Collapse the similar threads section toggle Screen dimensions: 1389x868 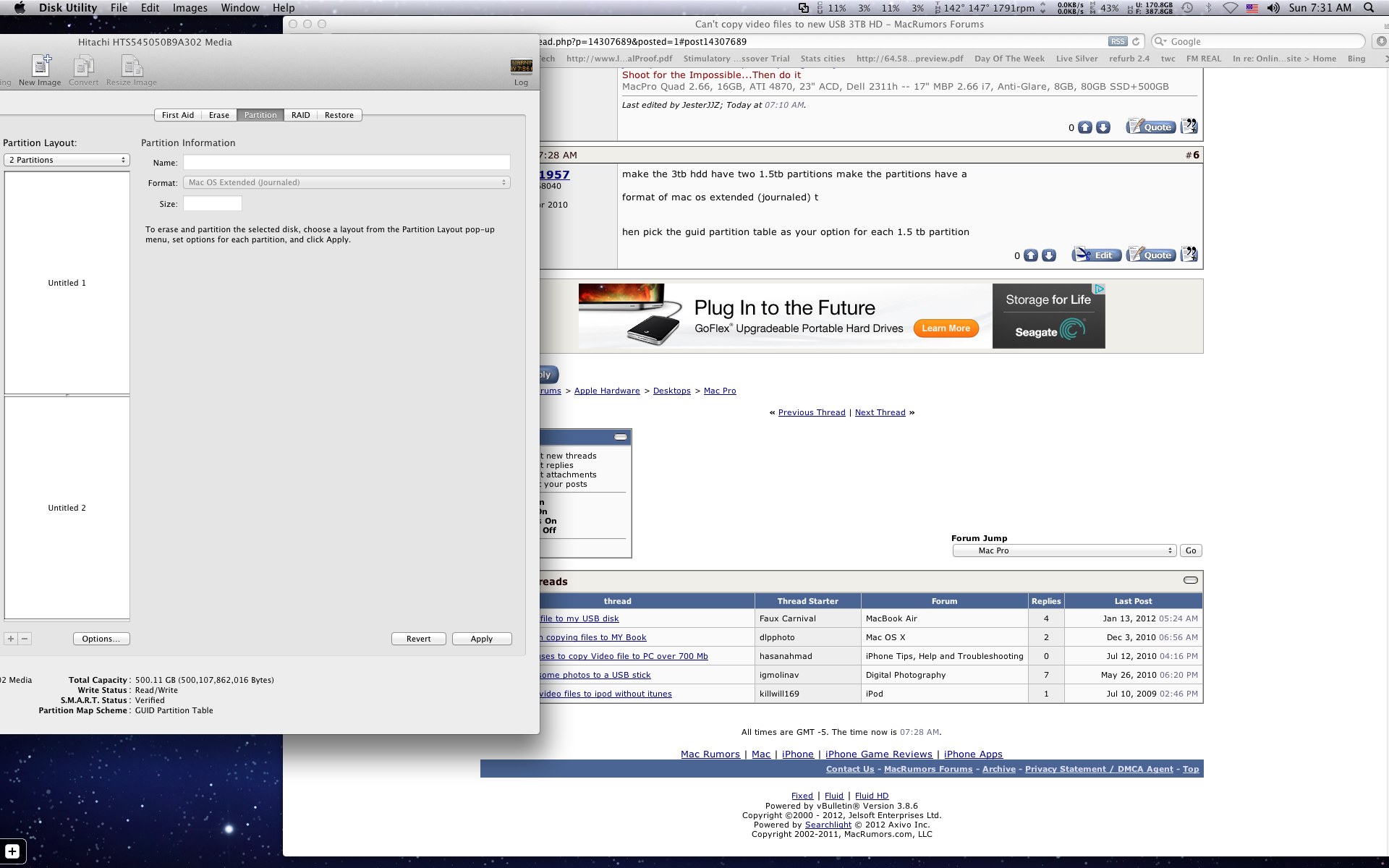[x=1190, y=580]
